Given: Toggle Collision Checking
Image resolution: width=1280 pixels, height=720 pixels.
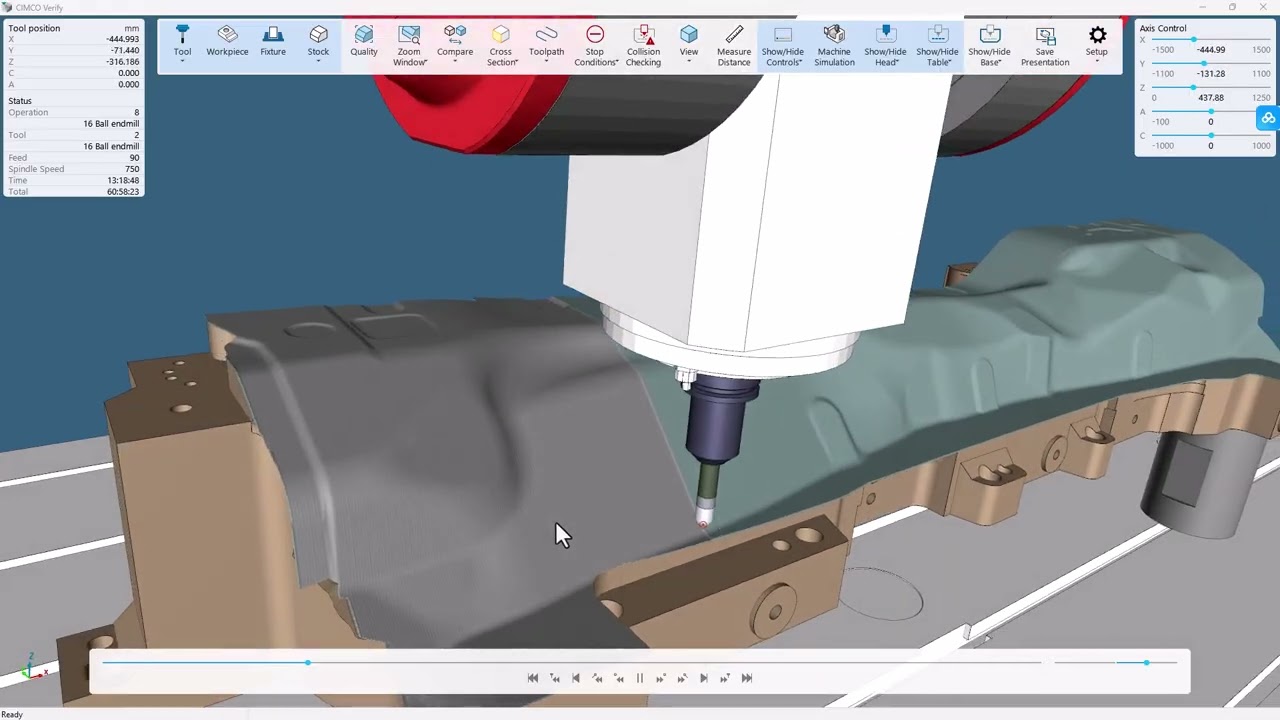Looking at the screenshot, I should (643, 46).
